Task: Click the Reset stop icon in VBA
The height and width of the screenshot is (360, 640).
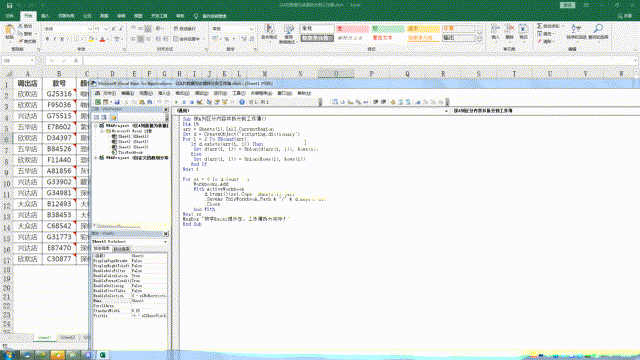Action: 191,102
